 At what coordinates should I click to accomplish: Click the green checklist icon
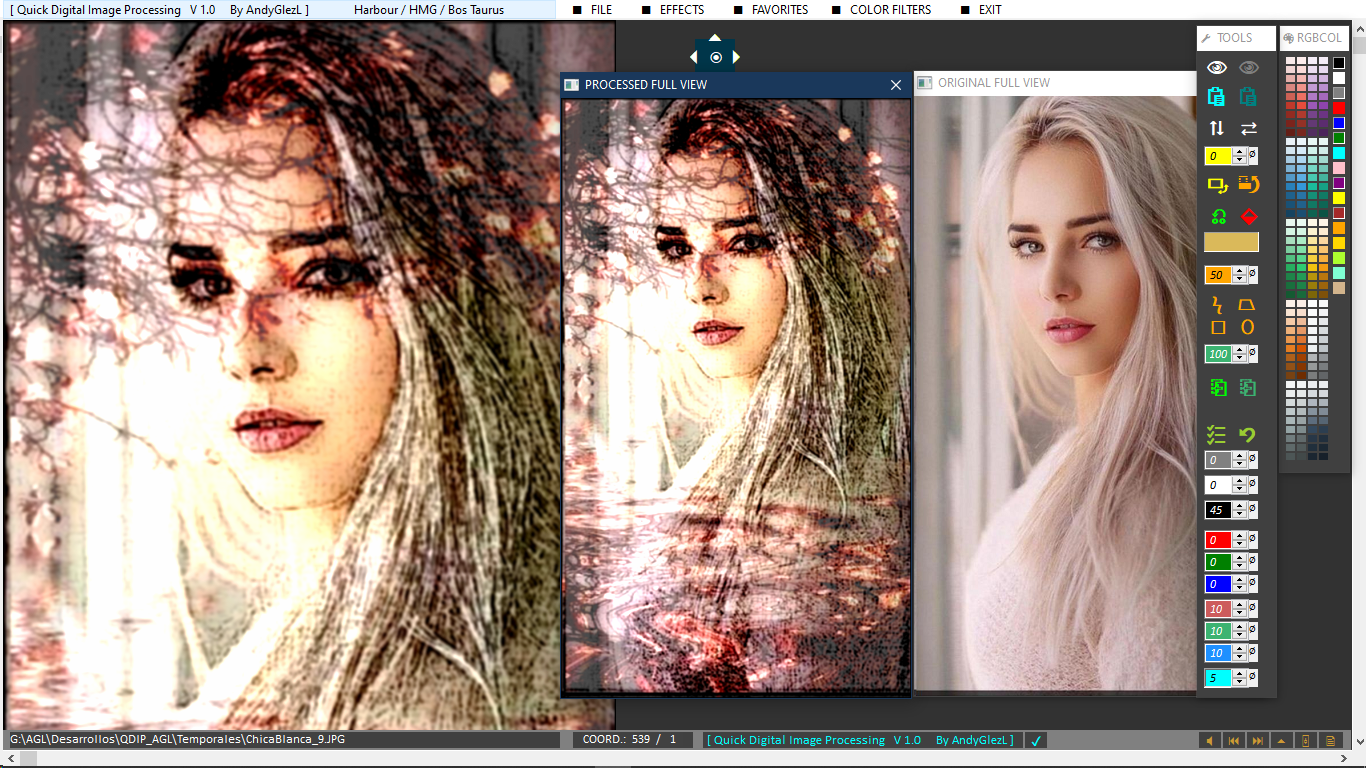1216,435
